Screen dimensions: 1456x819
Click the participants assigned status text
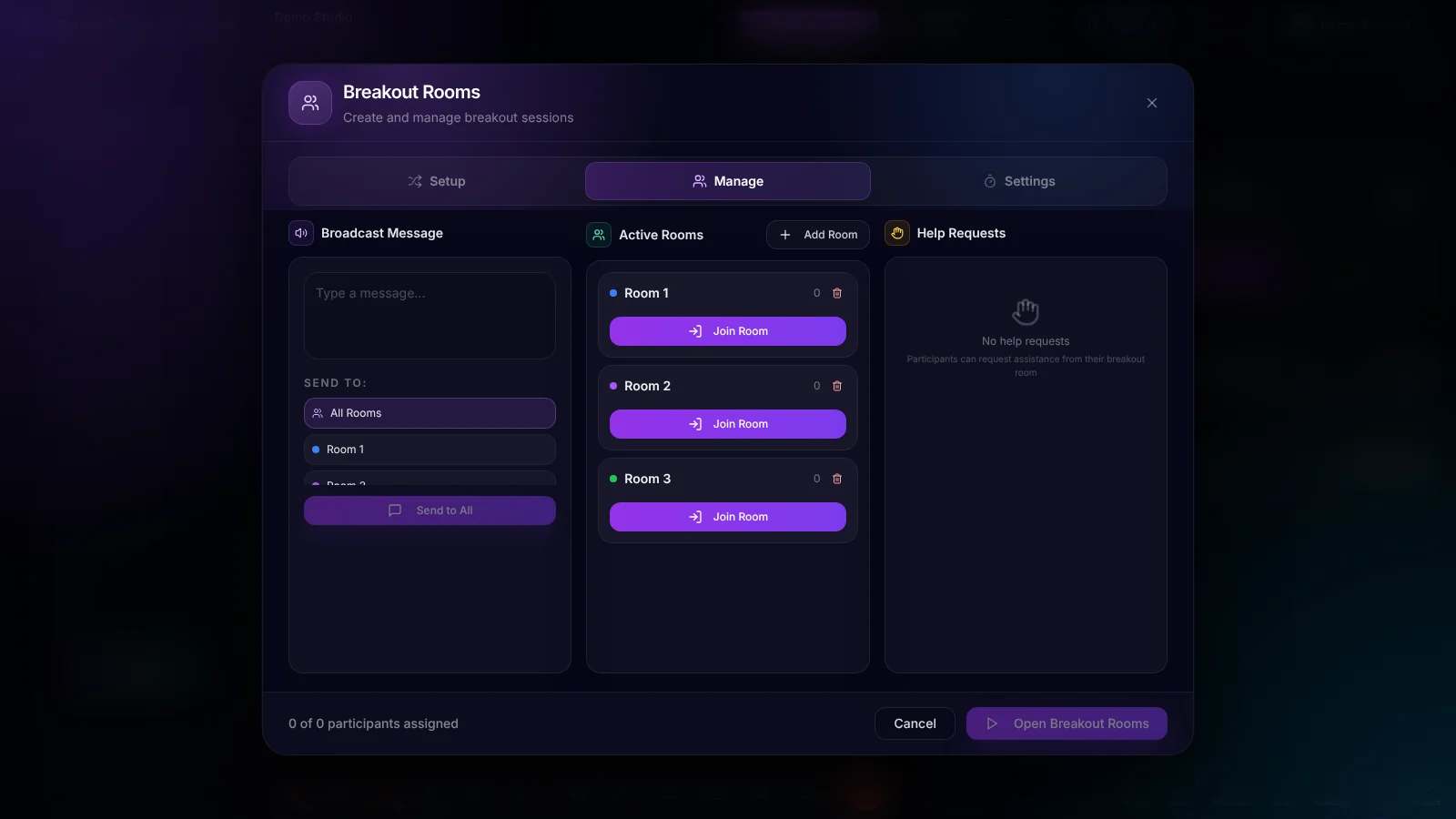pos(373,723)
